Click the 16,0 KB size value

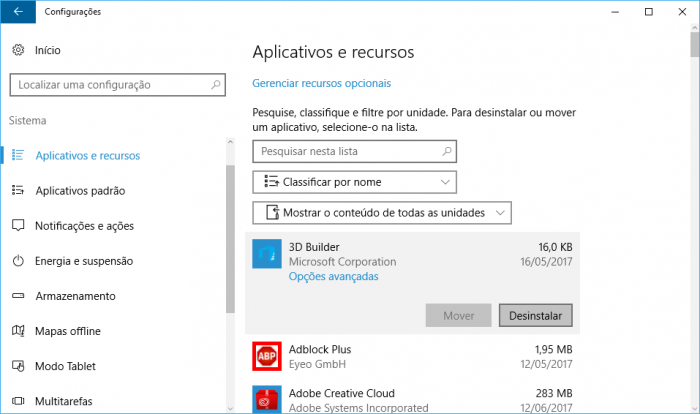[555, 247]
